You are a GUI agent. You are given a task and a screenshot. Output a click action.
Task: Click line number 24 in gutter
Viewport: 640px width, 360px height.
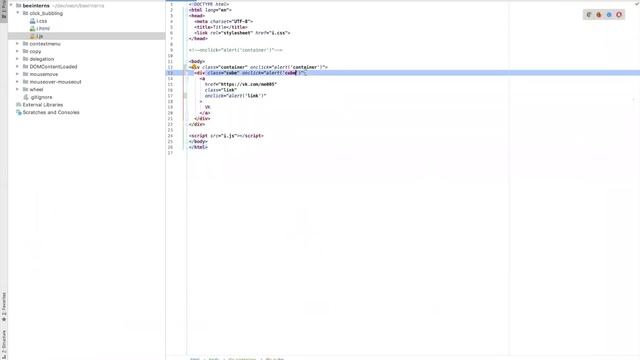point(171,136)
